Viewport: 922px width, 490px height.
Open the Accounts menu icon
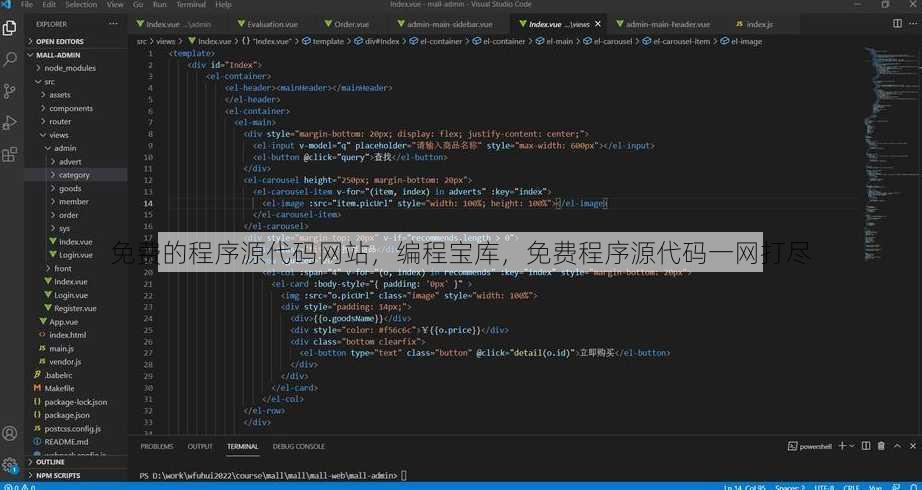[10, 434]
